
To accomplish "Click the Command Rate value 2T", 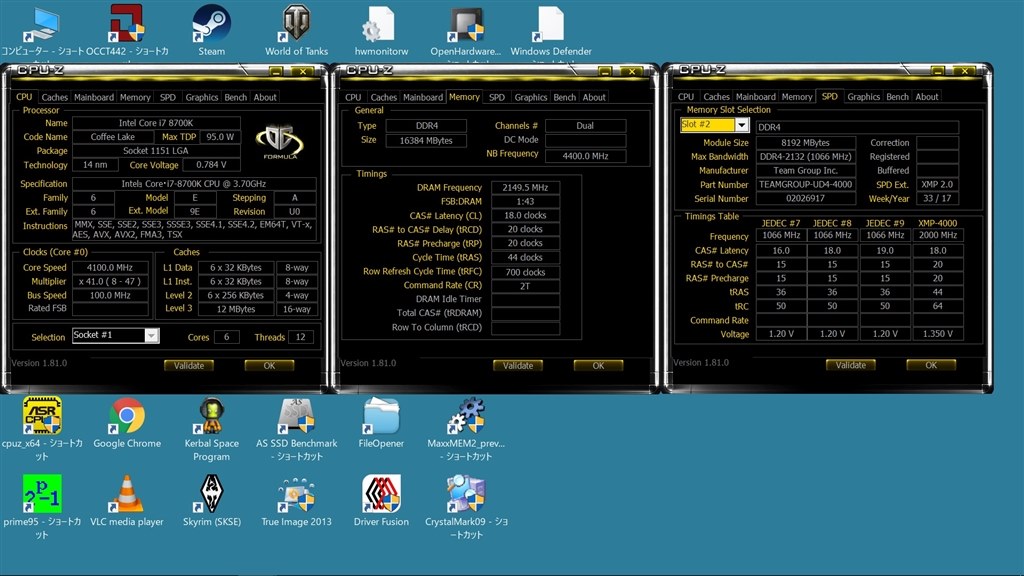I will pyautogui.click(x=525, y=285).
